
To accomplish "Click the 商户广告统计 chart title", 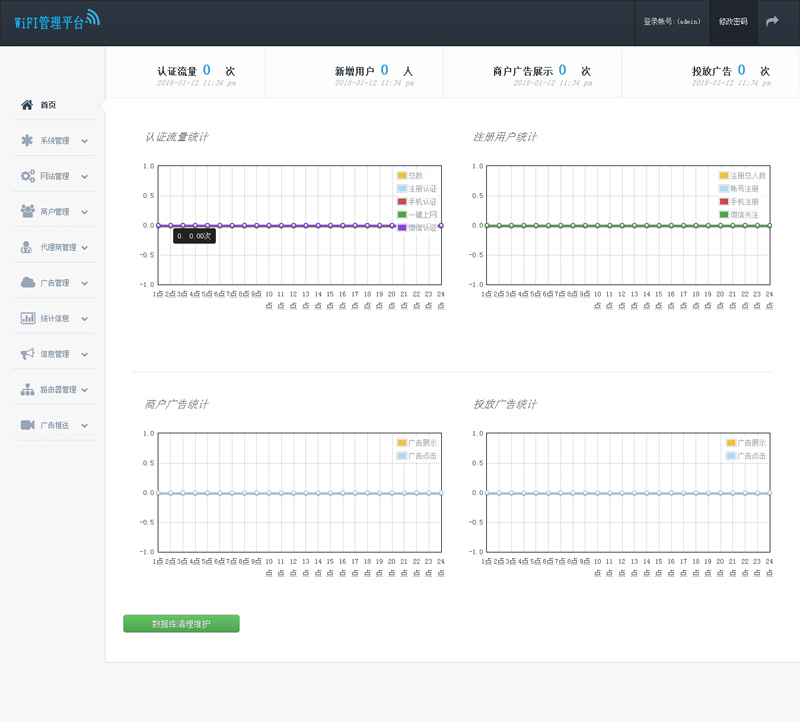I will click(x=177, y=404).
